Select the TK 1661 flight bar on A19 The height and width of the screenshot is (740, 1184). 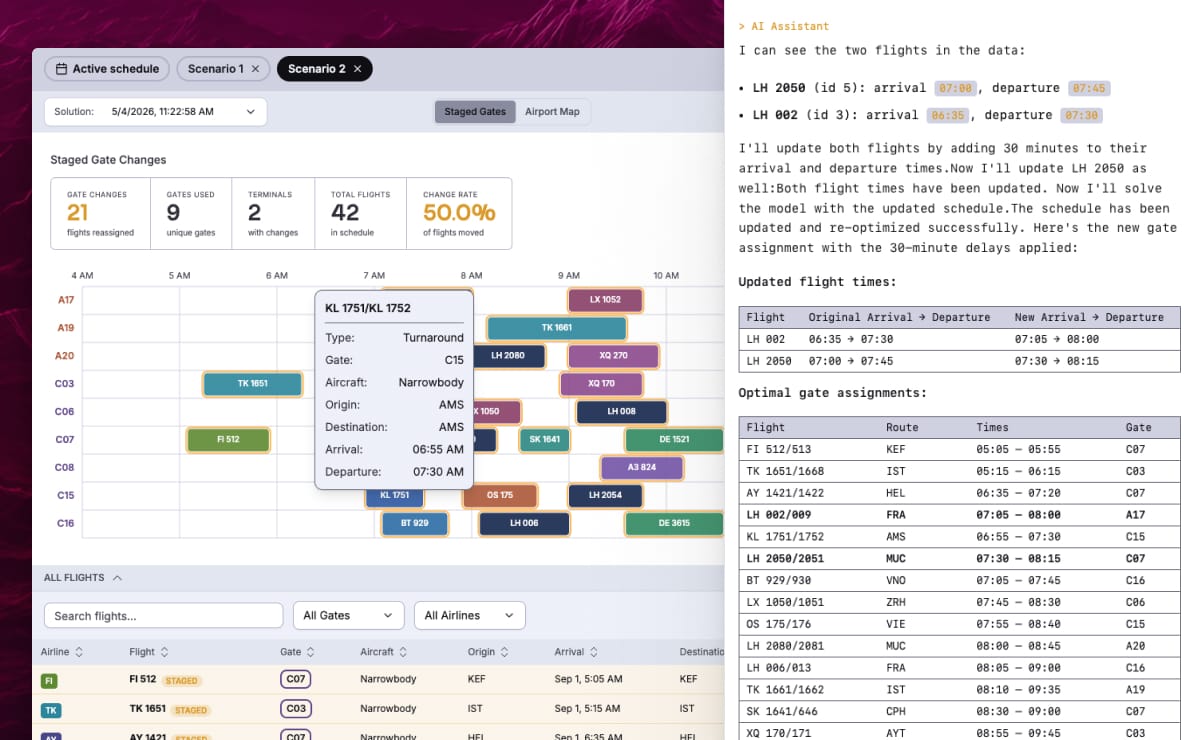click(557, 328)
